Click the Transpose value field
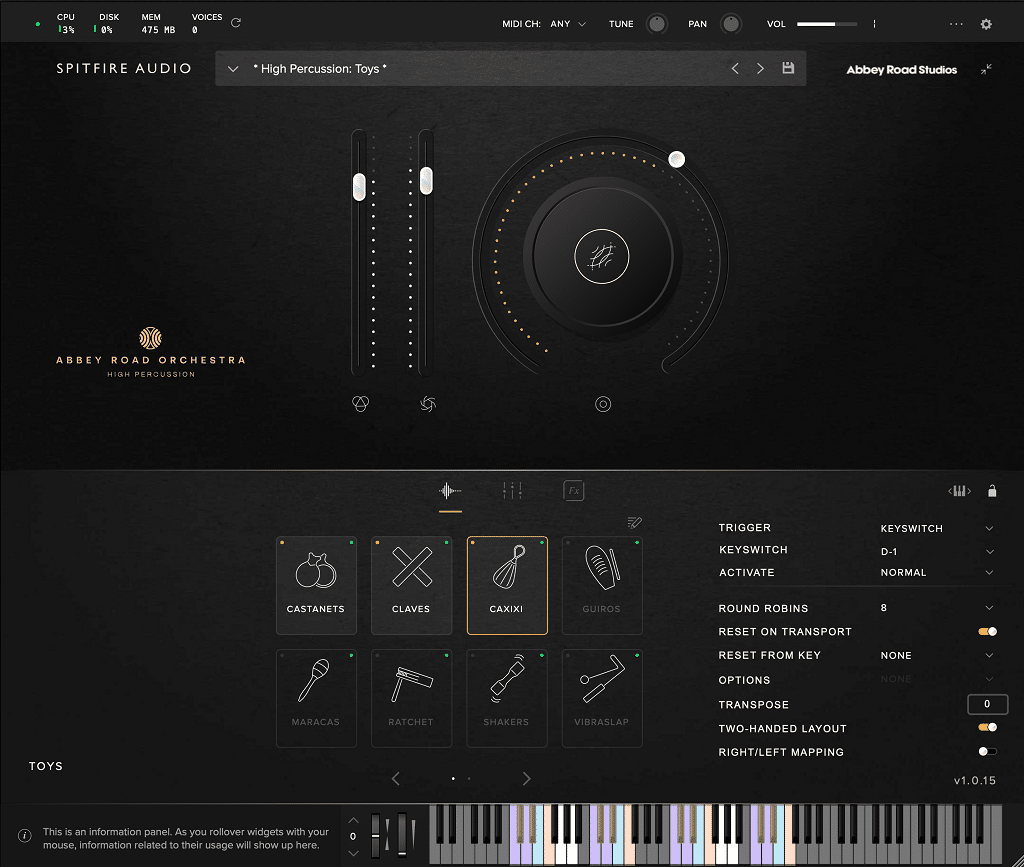The width and height of the screenshot is (1024, 867). click(987, 704)
